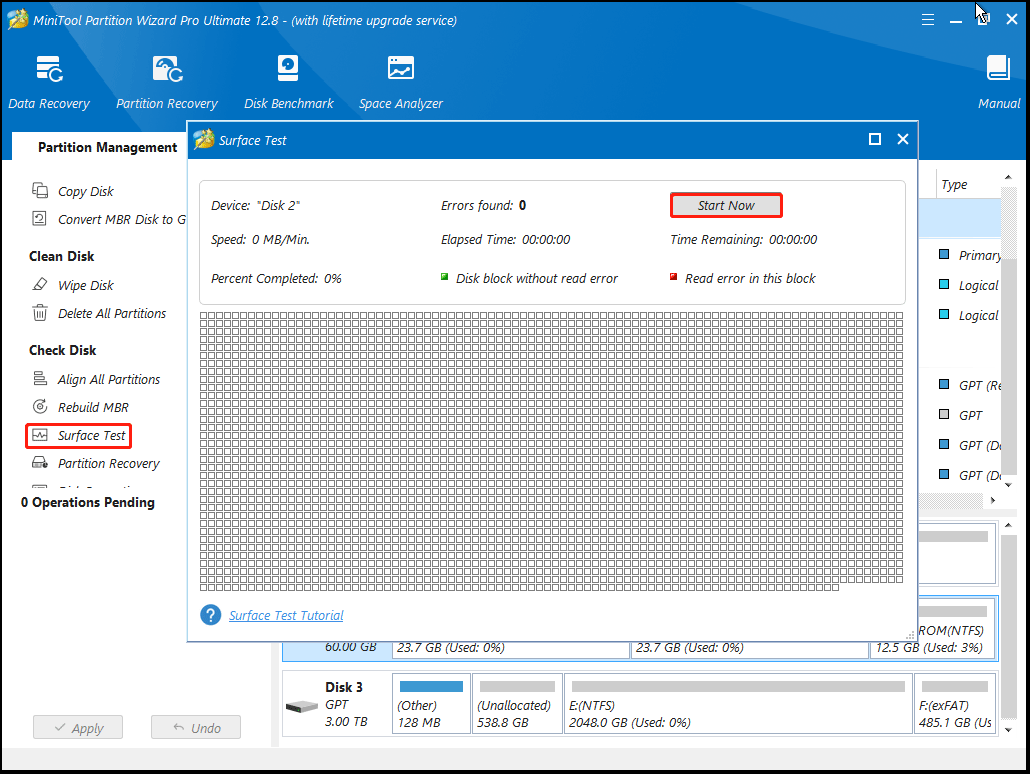Click Delete All Partitions trash icon
Image resolution: width=1030 pixels, height=774 pixels.
point(40,313)
